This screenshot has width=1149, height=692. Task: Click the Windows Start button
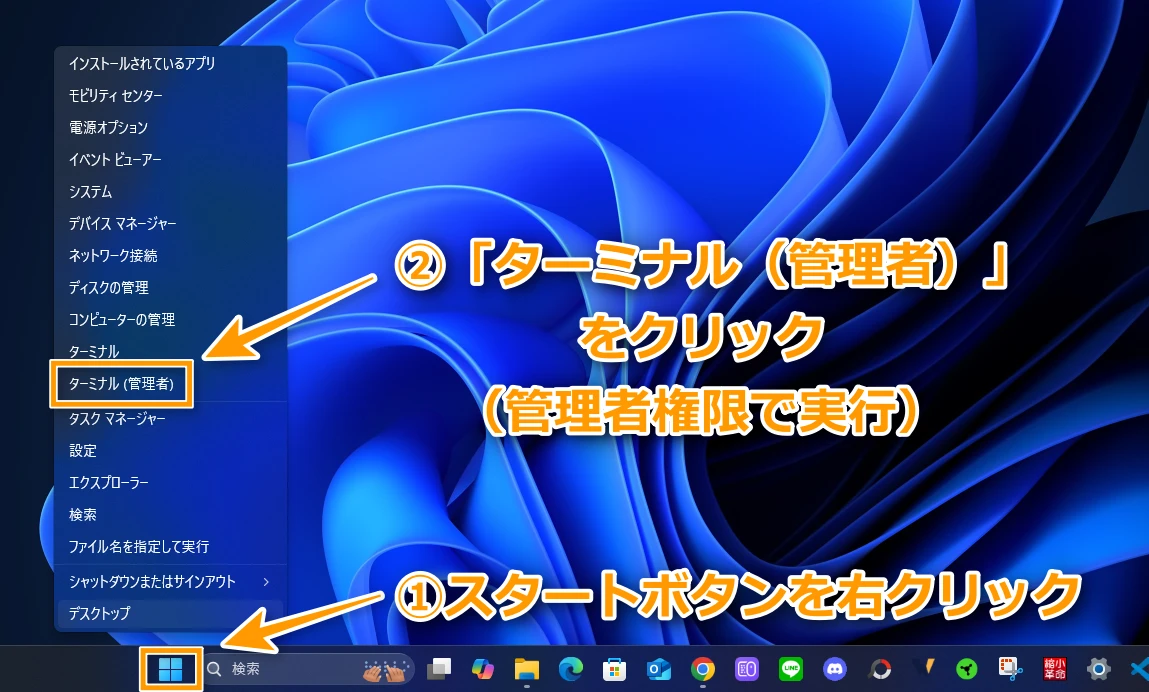170,669
